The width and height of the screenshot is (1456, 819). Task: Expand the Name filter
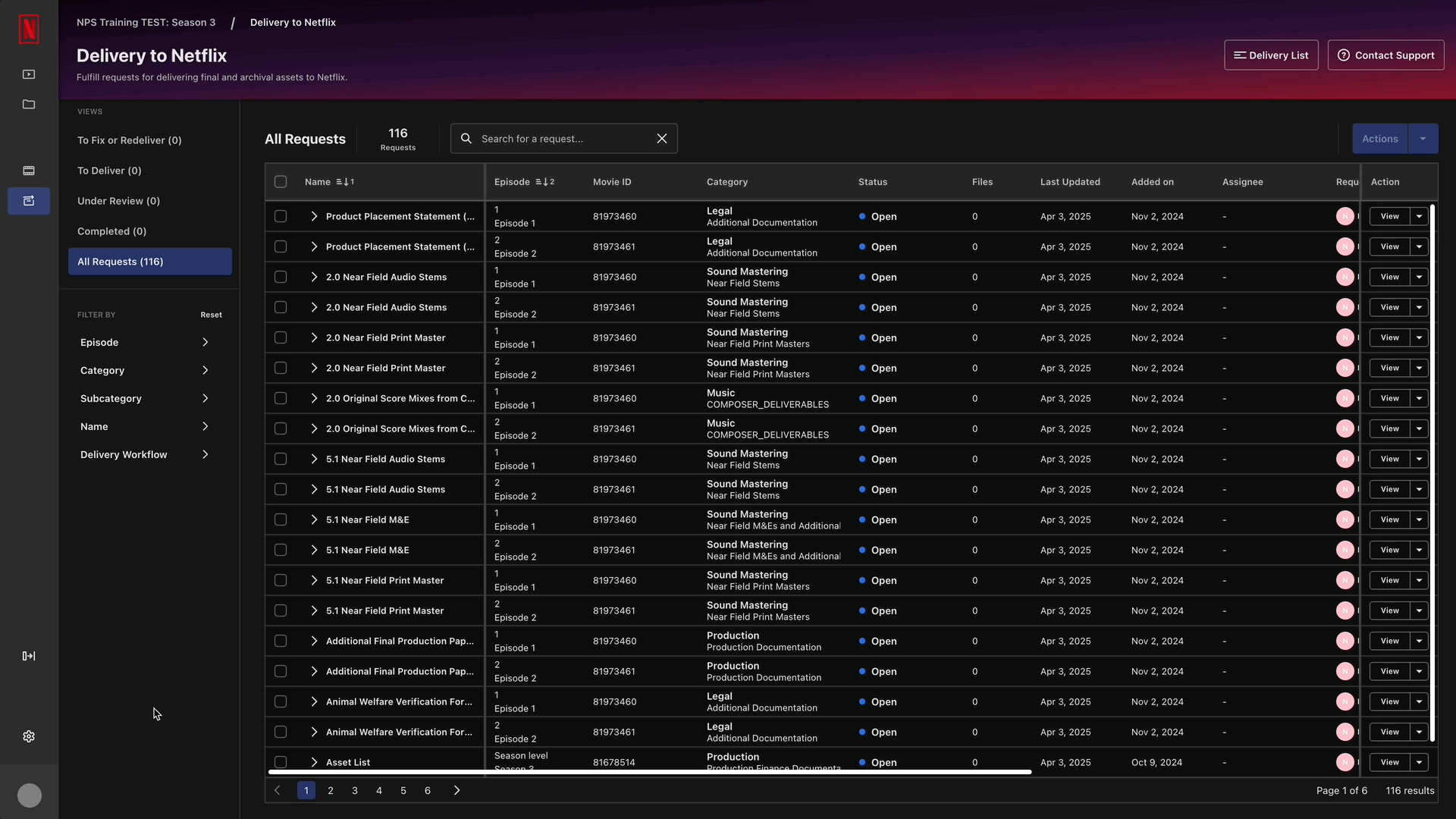(x=144, y=427)
